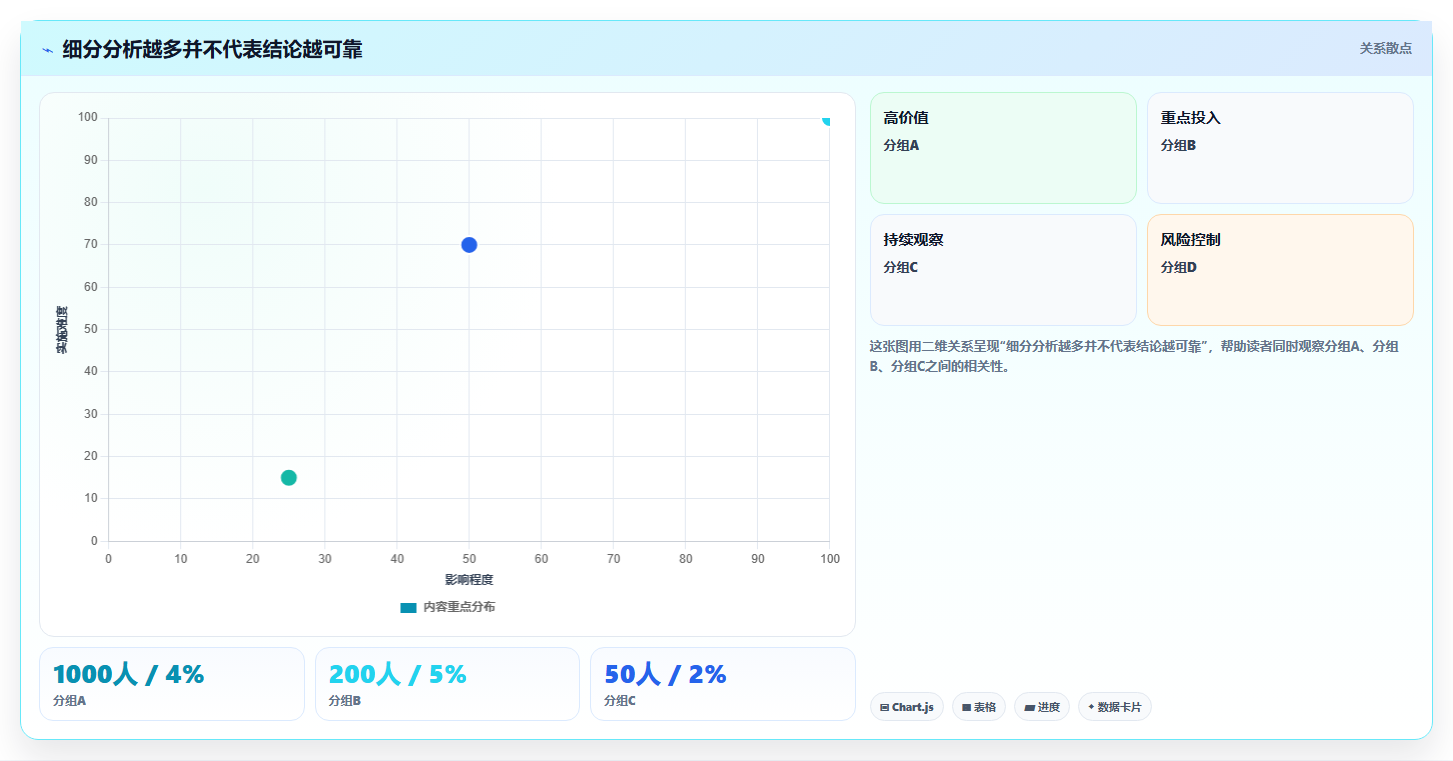Click the main title 细分分析越多并不代表结论越可靠
Viewport: 1453px width, 761px height.
click(212, 49)
